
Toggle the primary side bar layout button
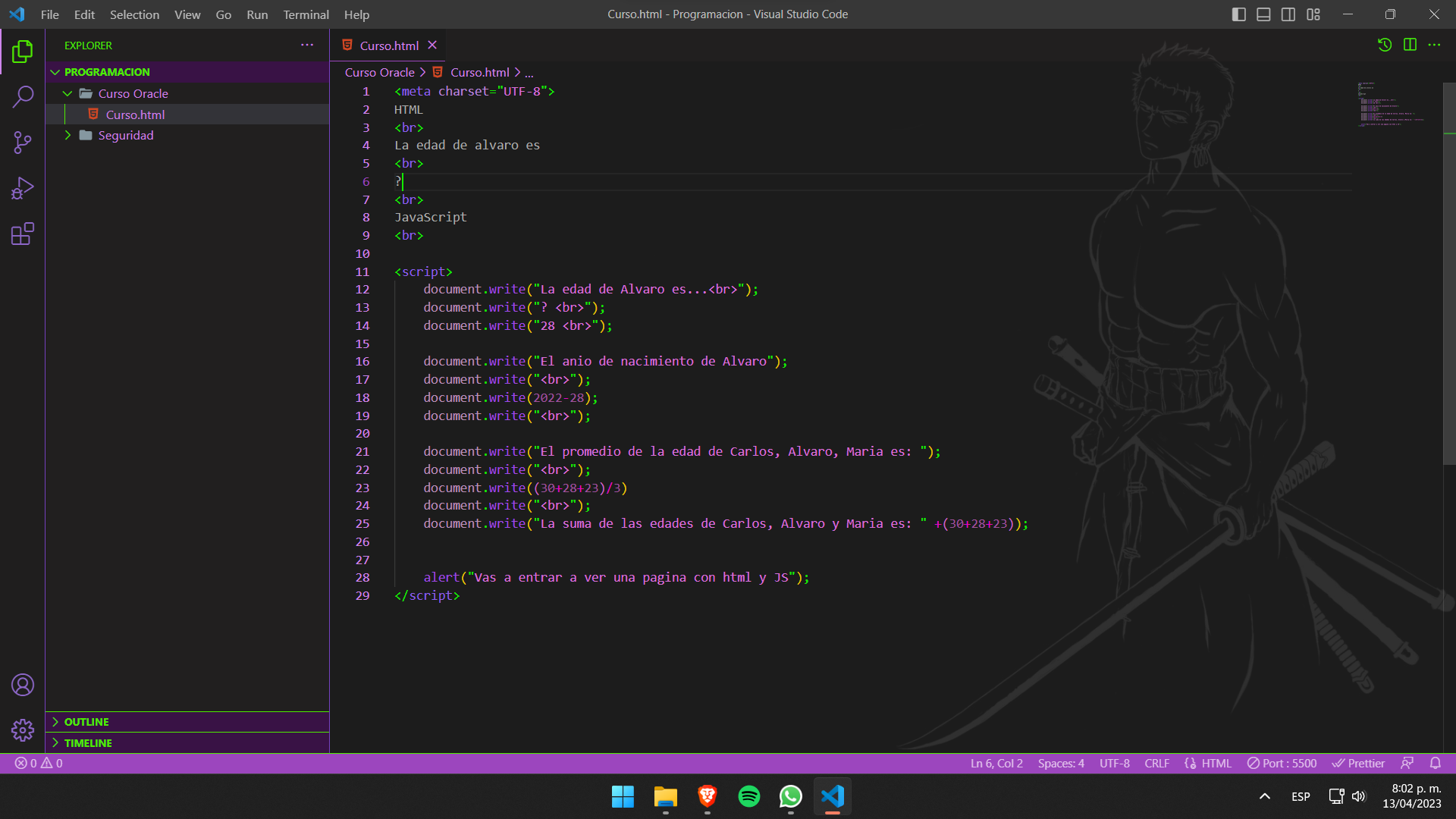point(1239,14)
